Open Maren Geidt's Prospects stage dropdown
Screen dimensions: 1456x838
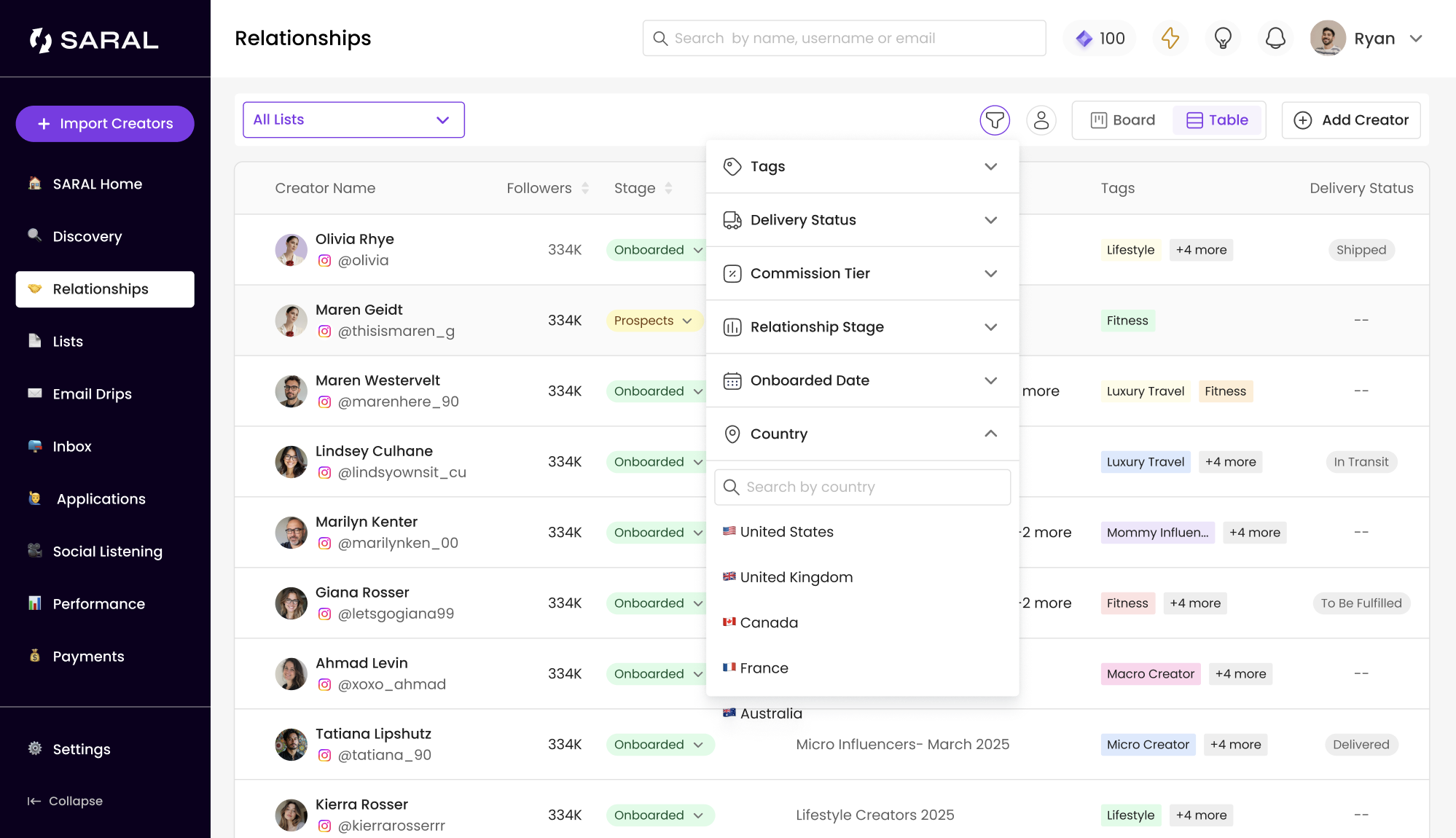[654, 321]
